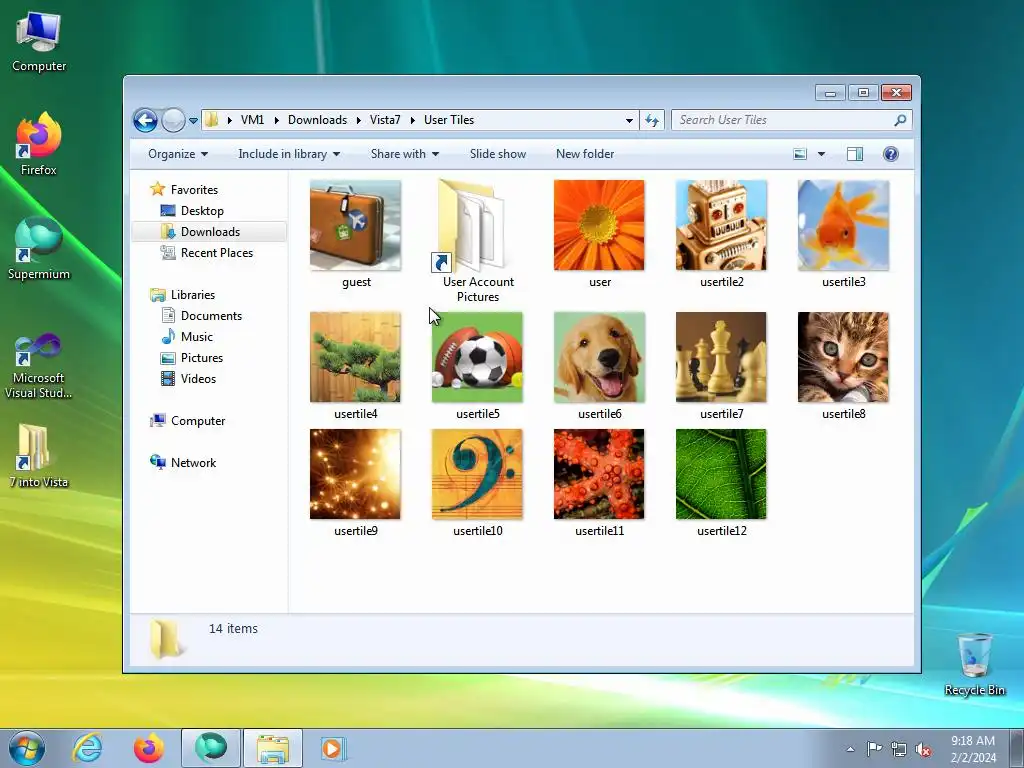Expand the arrow after Vista7 breadcrumb
1024x768 pixels.
(x=413, y=120)
